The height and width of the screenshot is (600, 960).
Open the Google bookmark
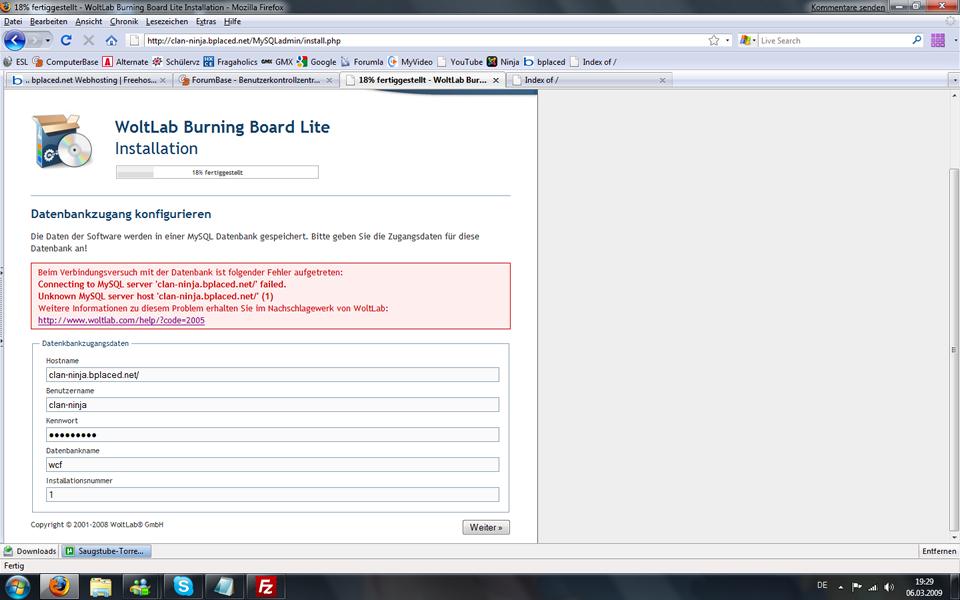click(x=317, y=62)
